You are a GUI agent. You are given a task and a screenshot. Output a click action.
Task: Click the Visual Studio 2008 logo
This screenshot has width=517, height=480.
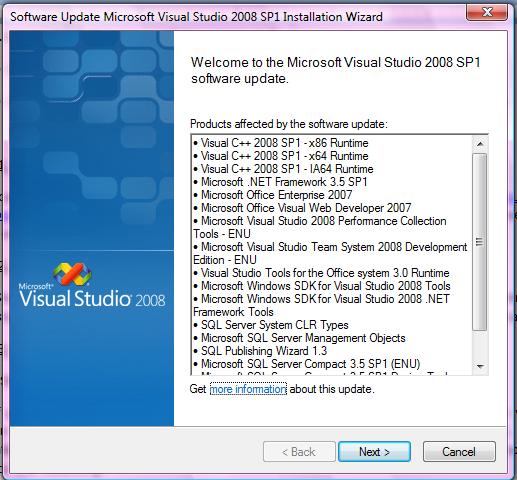point(92,285)
